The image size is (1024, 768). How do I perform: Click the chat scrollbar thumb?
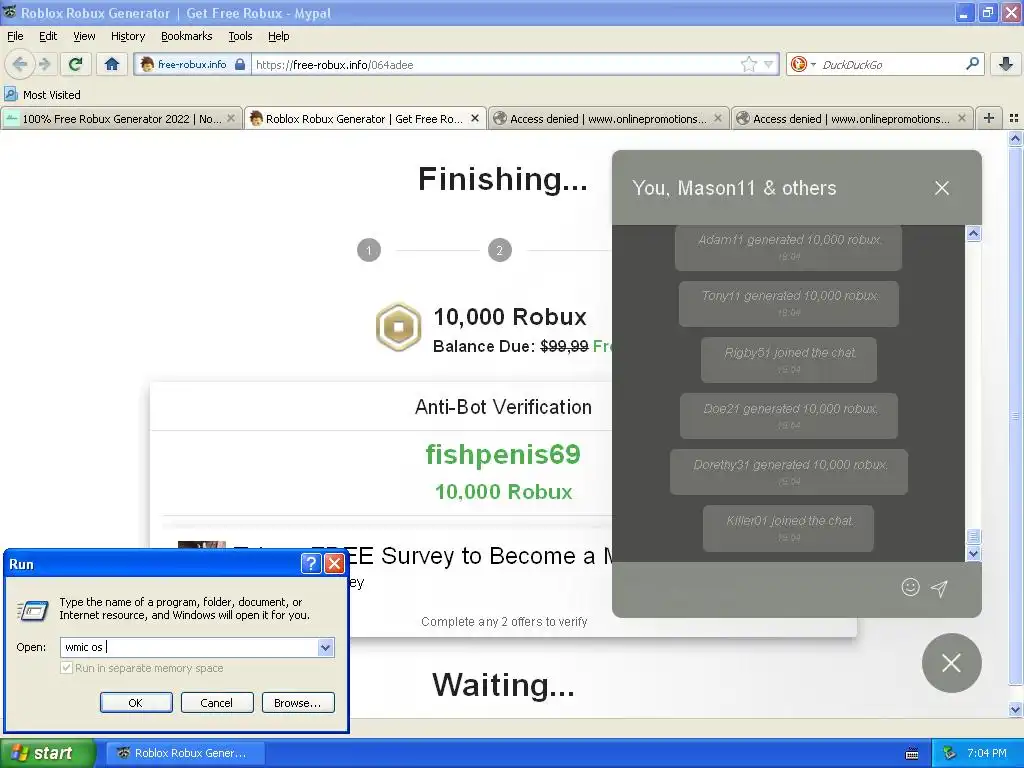pyautogui.click(x=974, y=537)
